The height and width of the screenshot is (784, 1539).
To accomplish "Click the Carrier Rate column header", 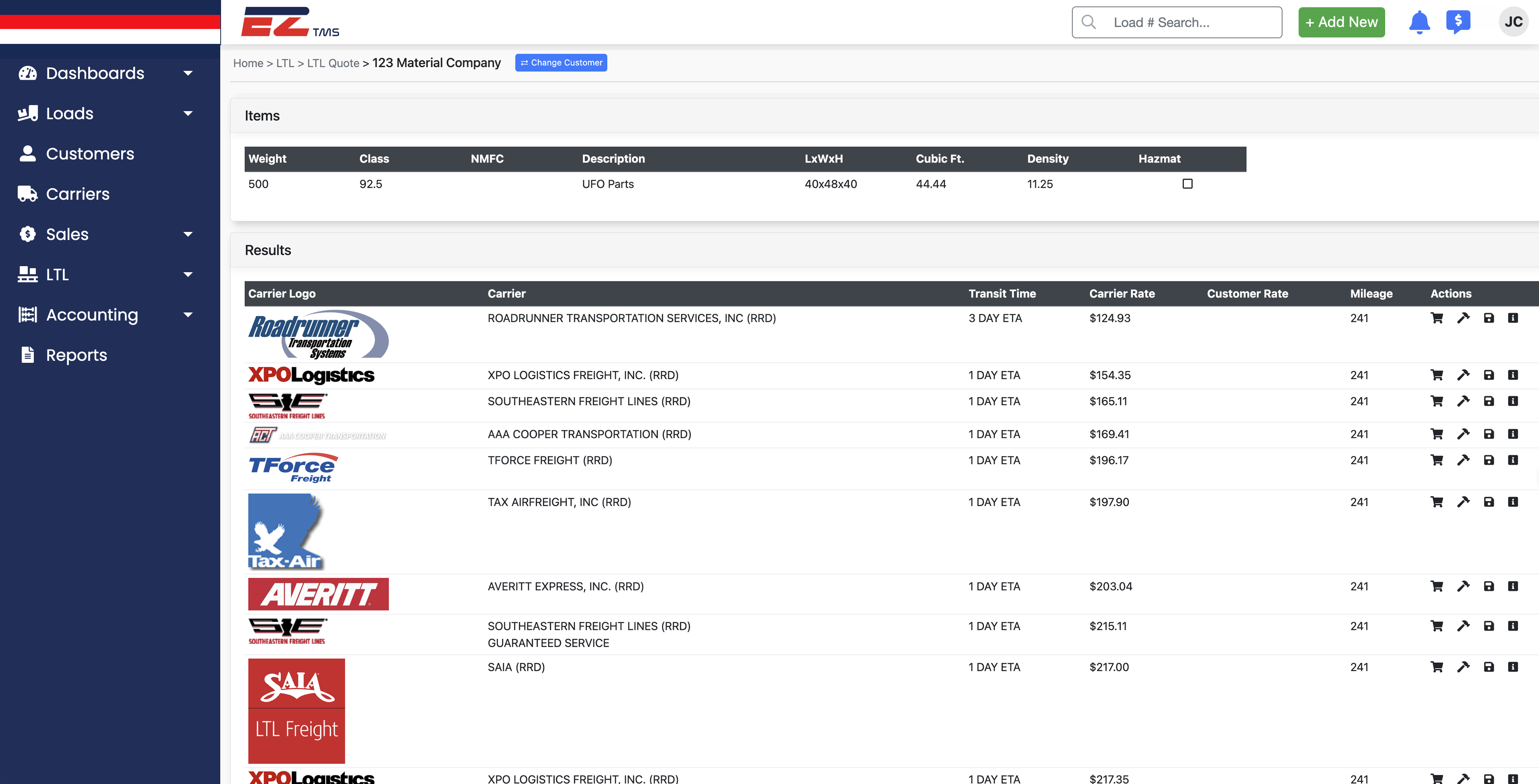I will pyautogui.click(x=1122, y=294).
